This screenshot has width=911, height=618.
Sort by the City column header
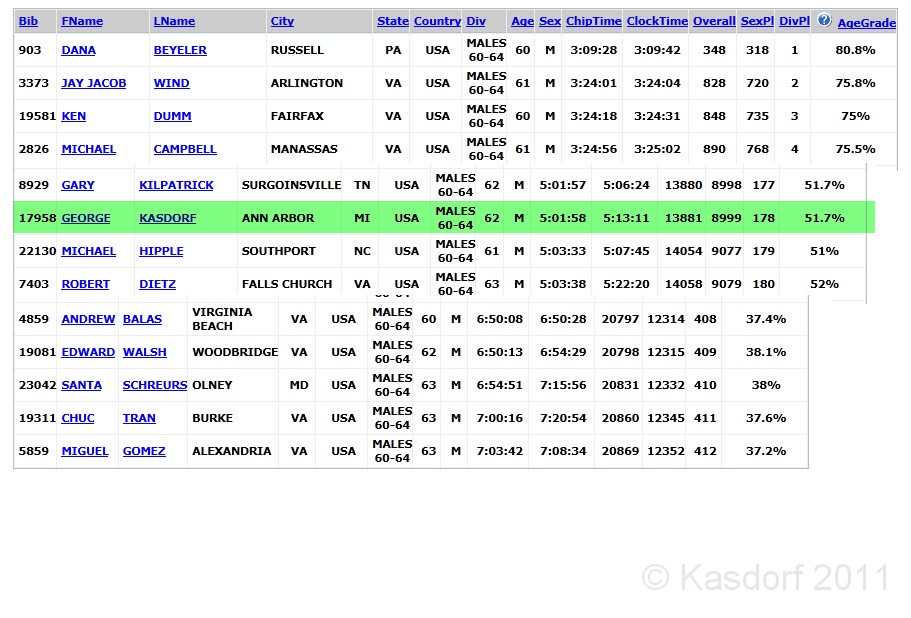tap(282, 21)
